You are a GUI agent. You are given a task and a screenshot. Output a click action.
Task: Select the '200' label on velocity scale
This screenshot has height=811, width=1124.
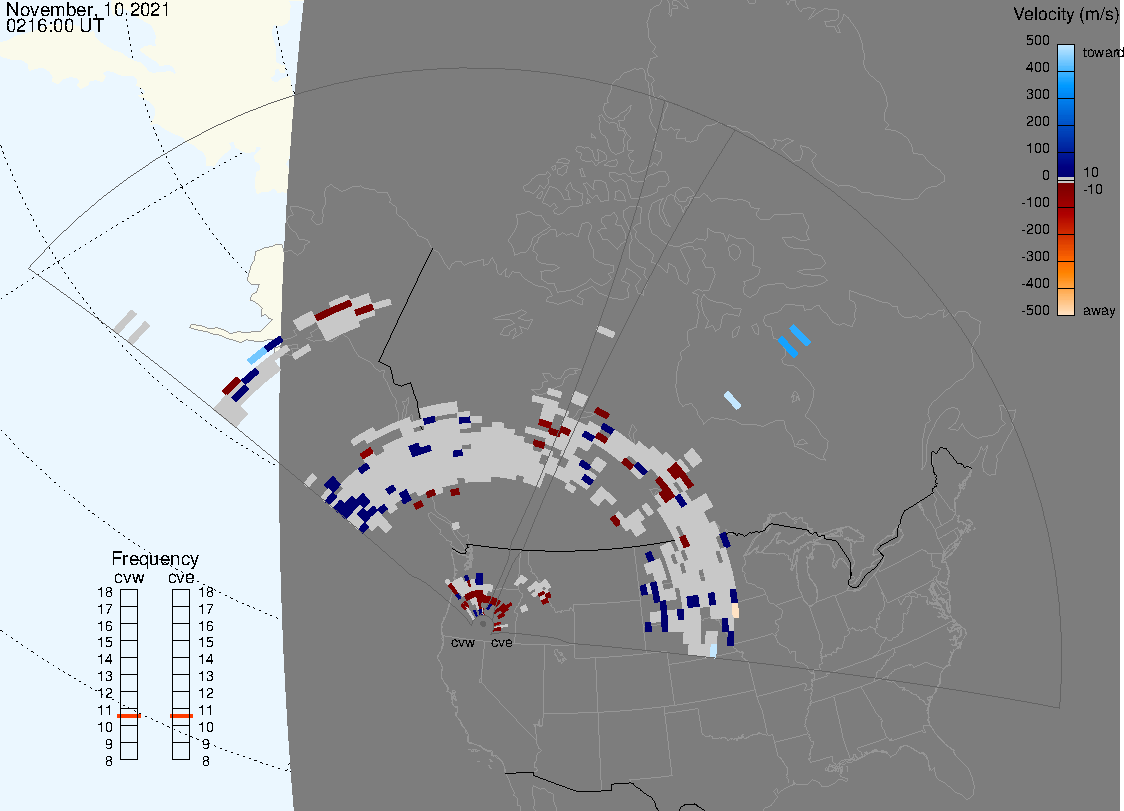point(1037,121)
